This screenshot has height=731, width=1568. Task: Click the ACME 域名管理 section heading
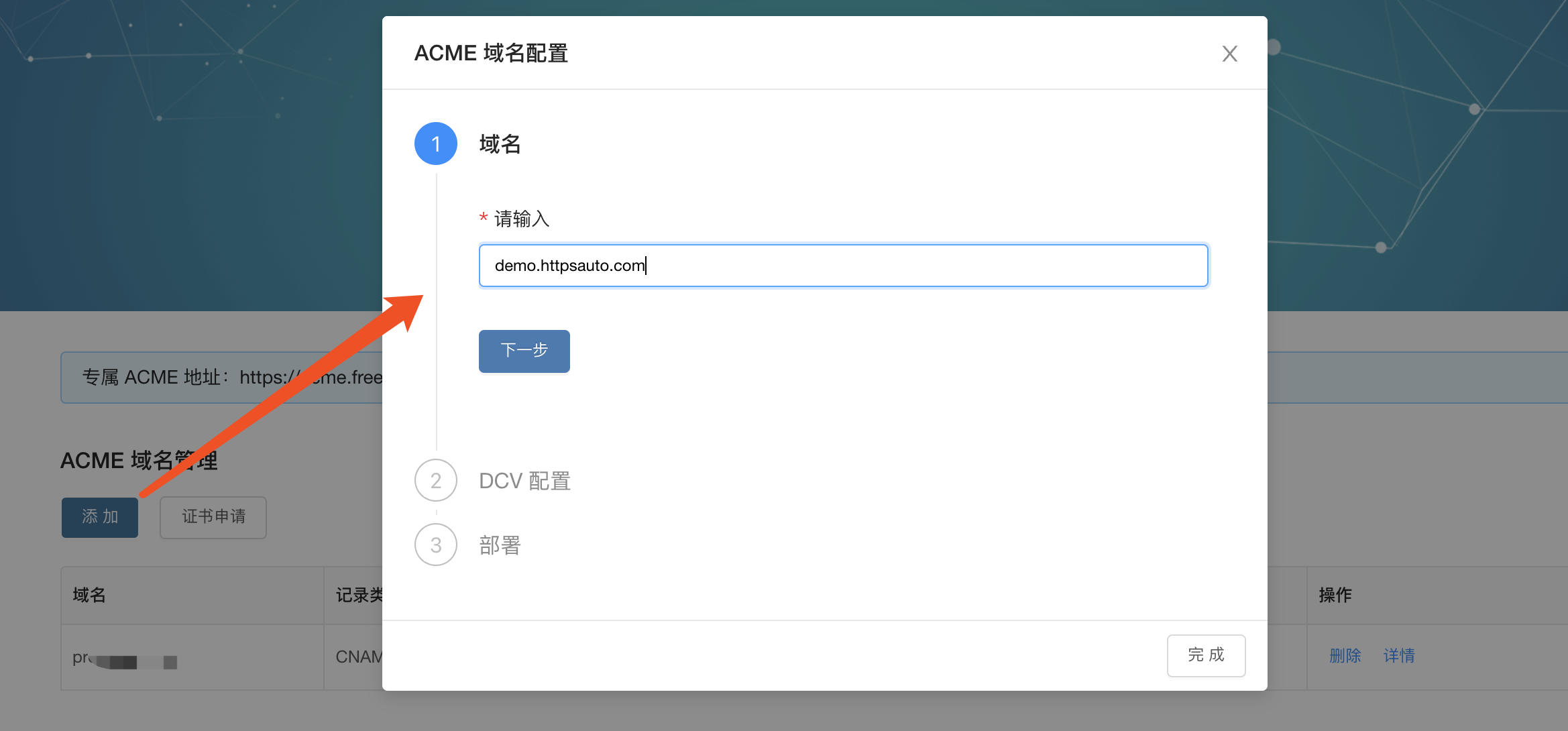coord(139,460)
